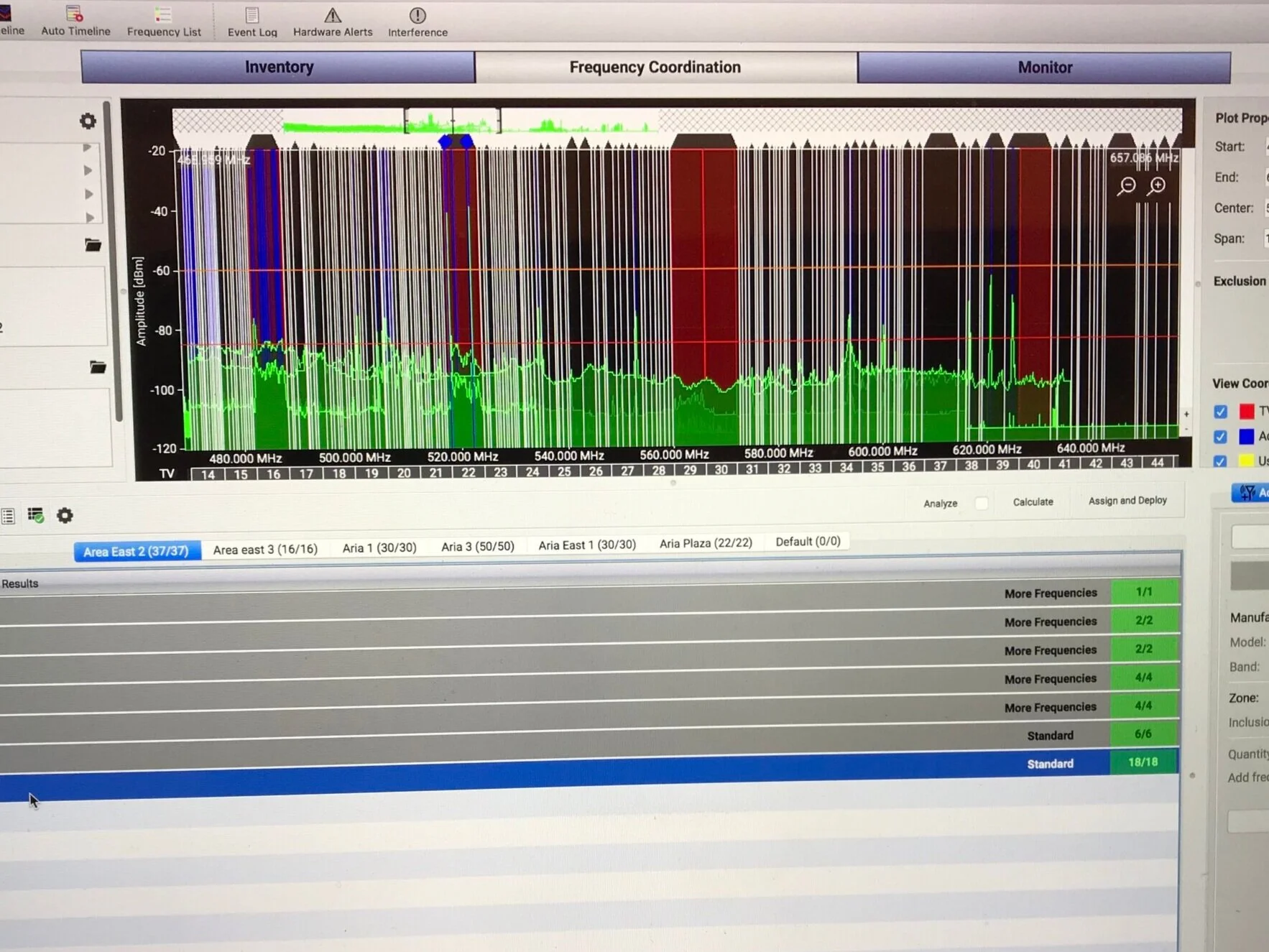Click the red TV color swatch
This screenshot has height=952, width=1269.
click(x=1247, y=411)
